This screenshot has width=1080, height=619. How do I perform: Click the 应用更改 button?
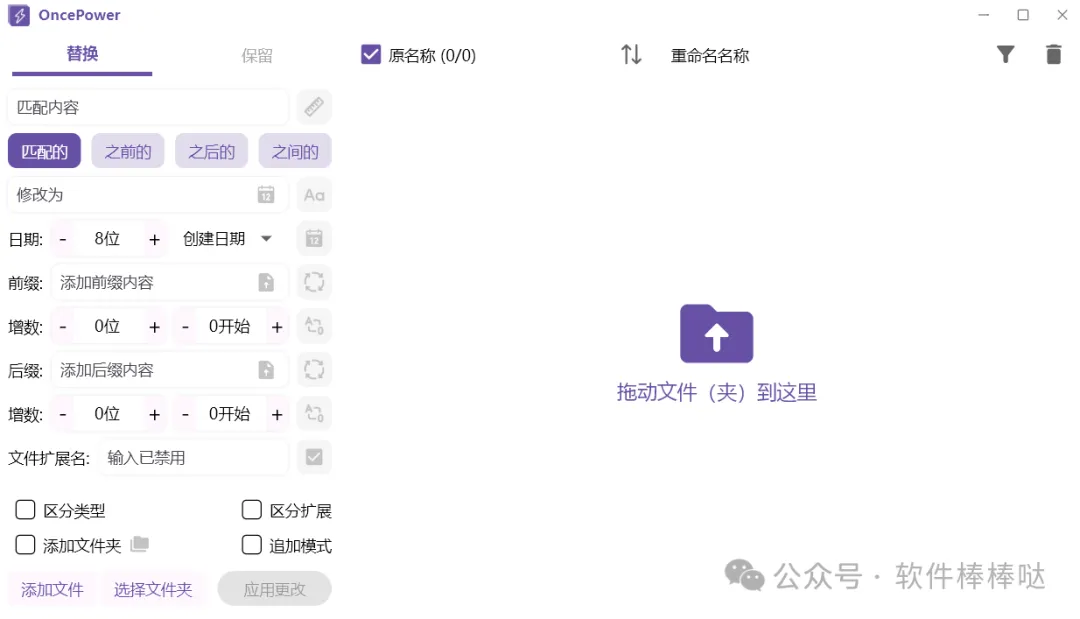(274, 589)
